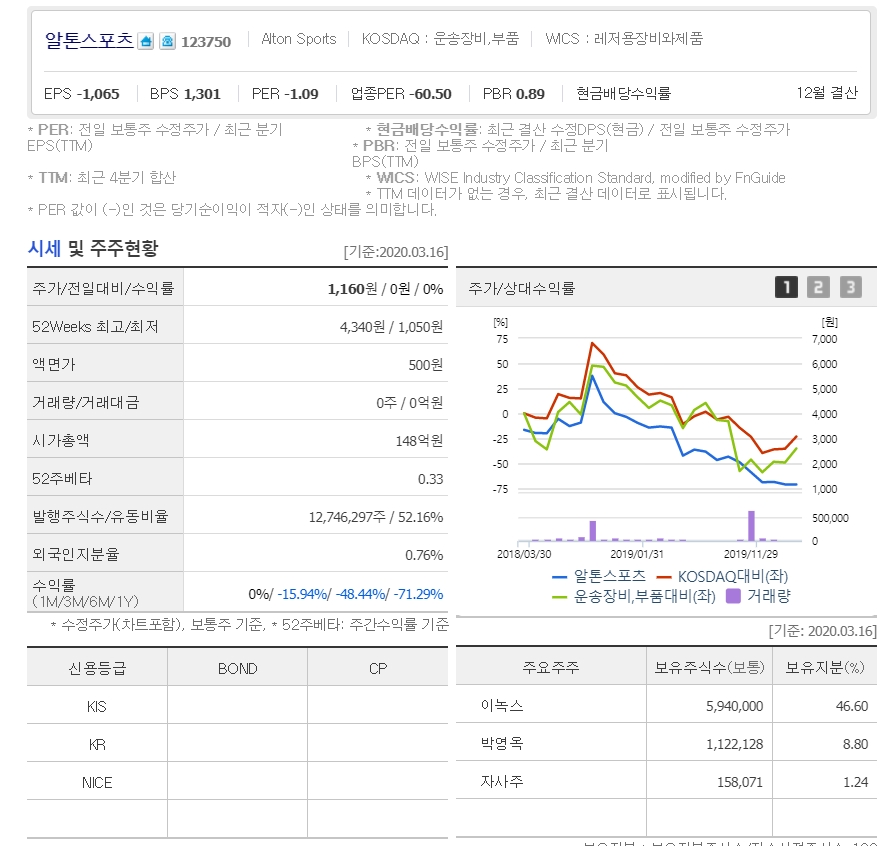890x846 pixels.
Task: Click the NICE credit rating row
Action: point(237,782)
